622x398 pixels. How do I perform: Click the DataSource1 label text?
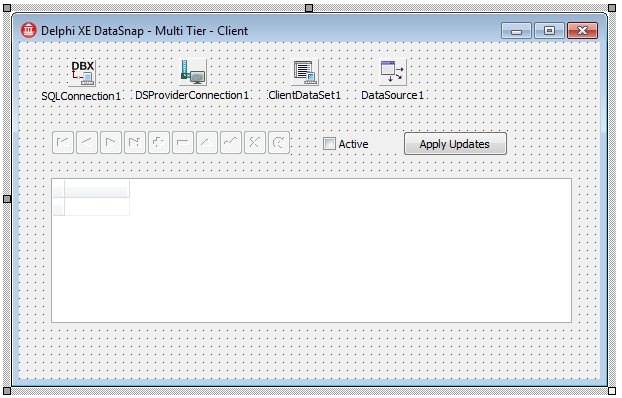pyautogui.click(x=392, y=96)
